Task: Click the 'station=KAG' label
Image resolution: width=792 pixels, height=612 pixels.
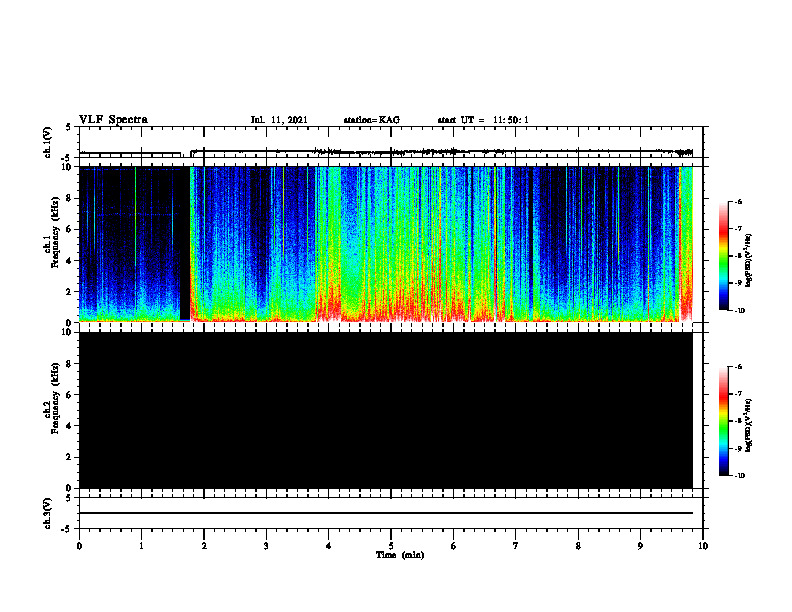Action: coord(371,120)
